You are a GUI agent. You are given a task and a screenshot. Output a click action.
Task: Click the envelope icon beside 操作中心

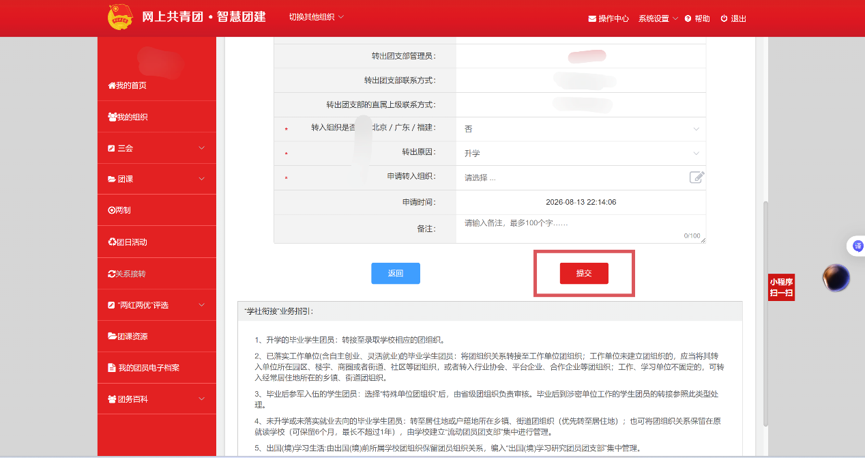coord(592,19)
